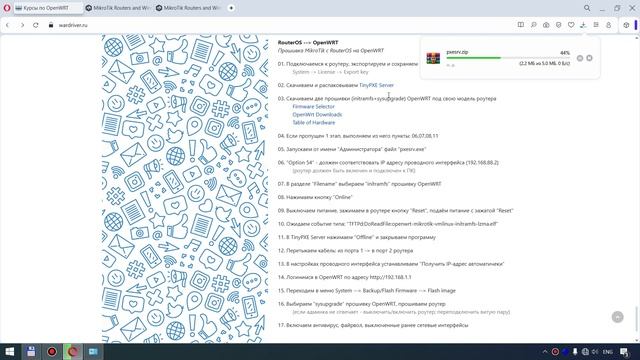
Task: Go forward to the next page
Action: (22, 25)
